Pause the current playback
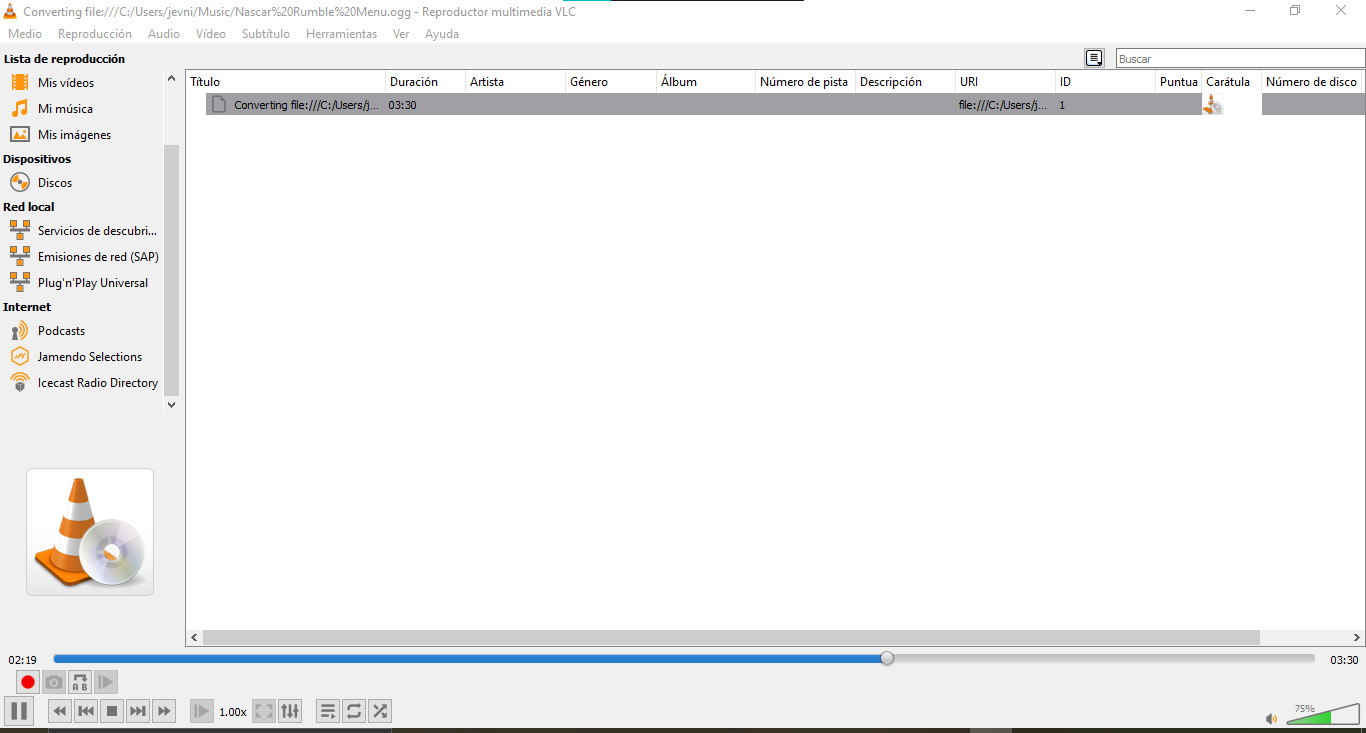The width and height of the screenshot is (1366, 733). (19, 711)
